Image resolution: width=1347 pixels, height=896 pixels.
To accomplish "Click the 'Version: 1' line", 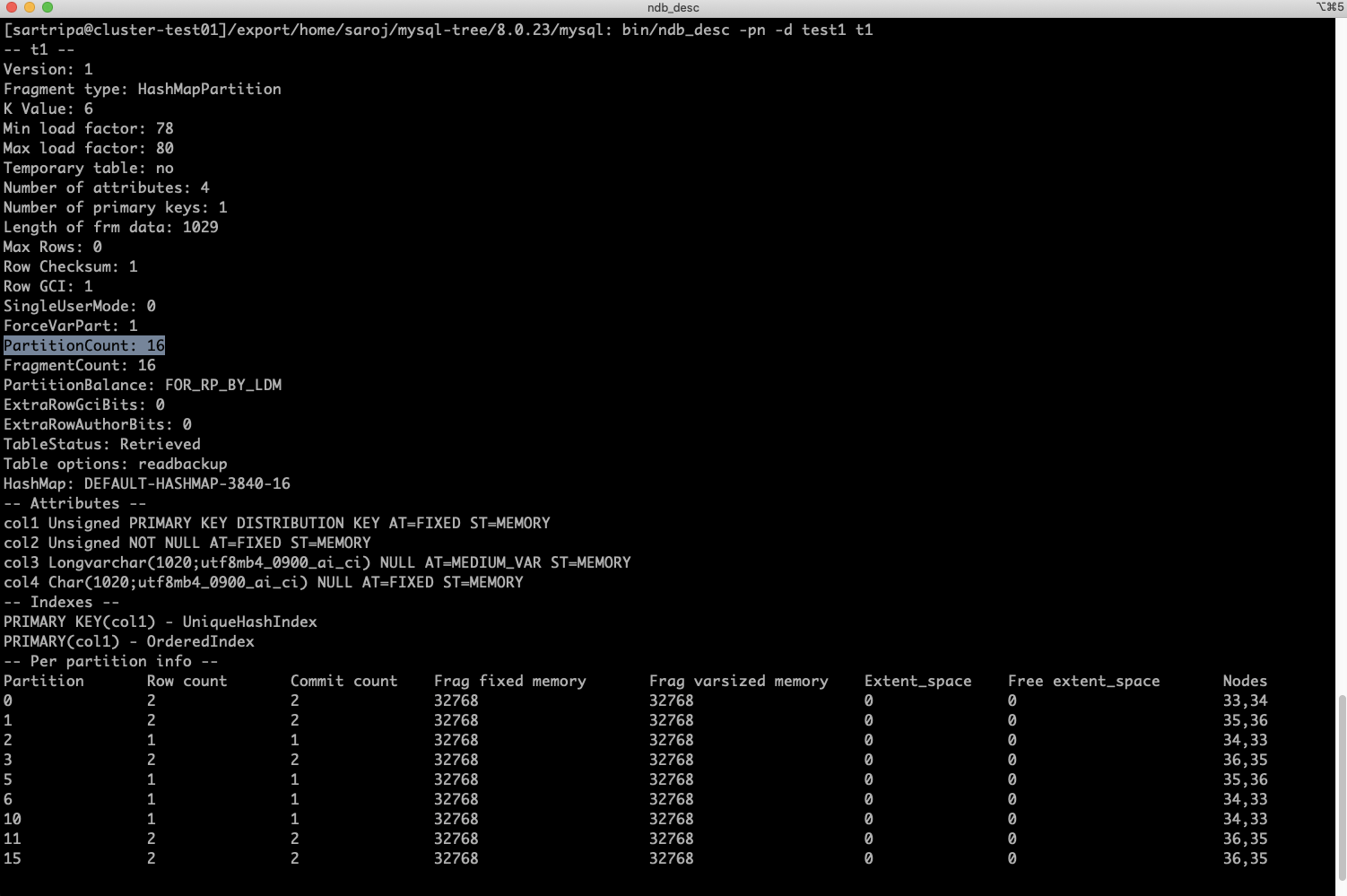I will 48,69.
